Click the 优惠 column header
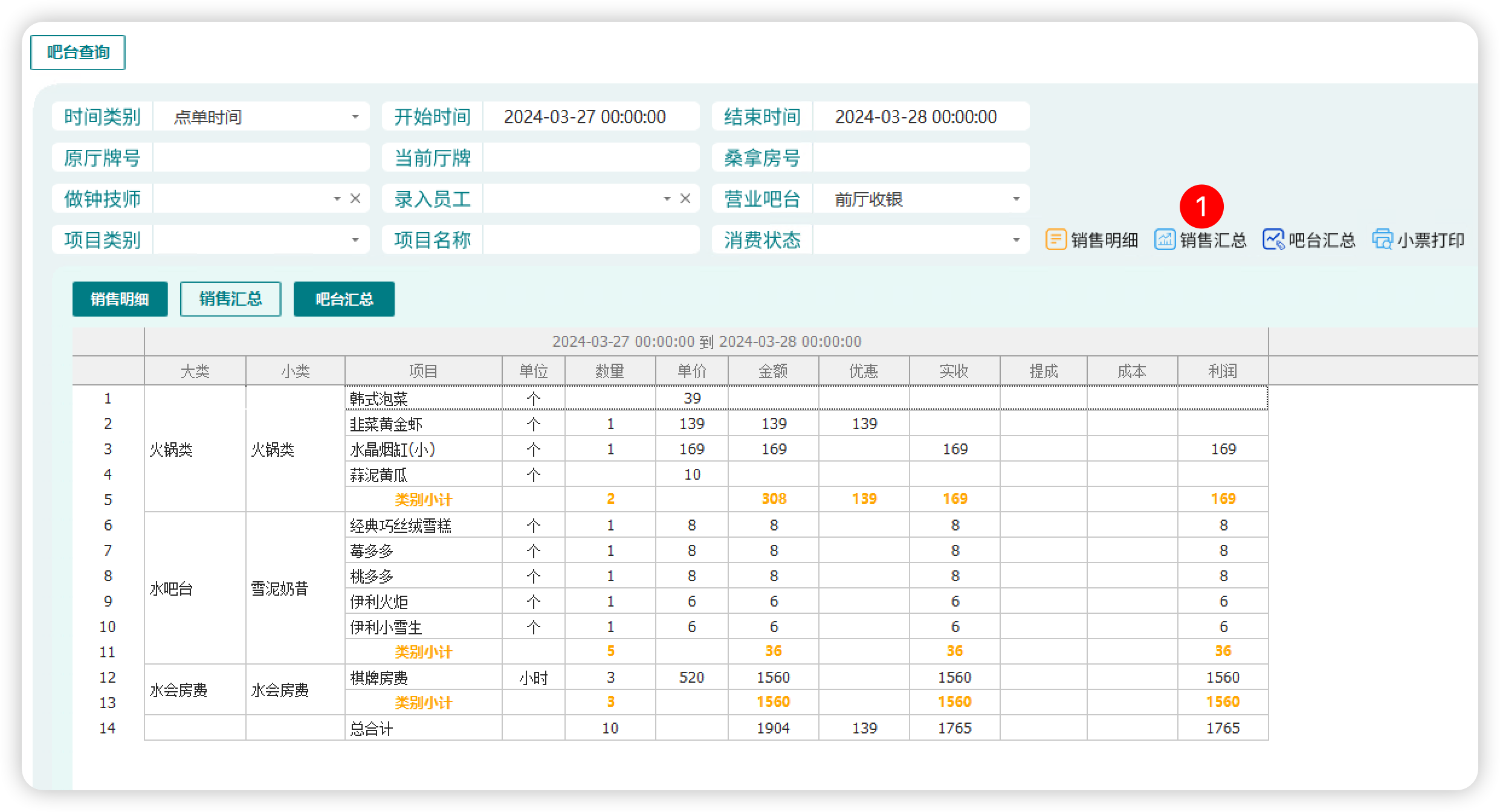 coord(864,371)
